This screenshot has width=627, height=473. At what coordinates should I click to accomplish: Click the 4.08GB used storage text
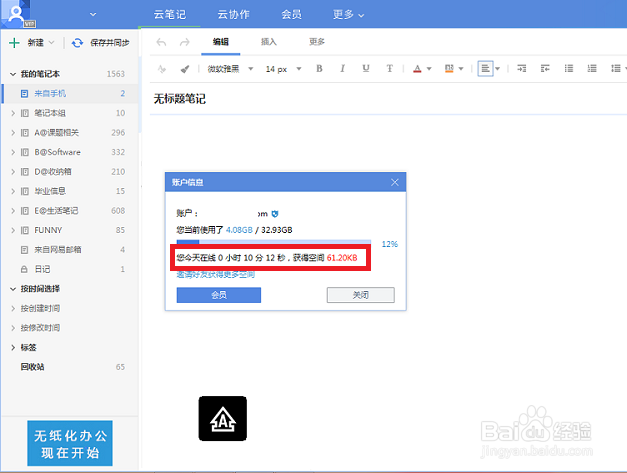pyautogui.click(x=239, y=230)
